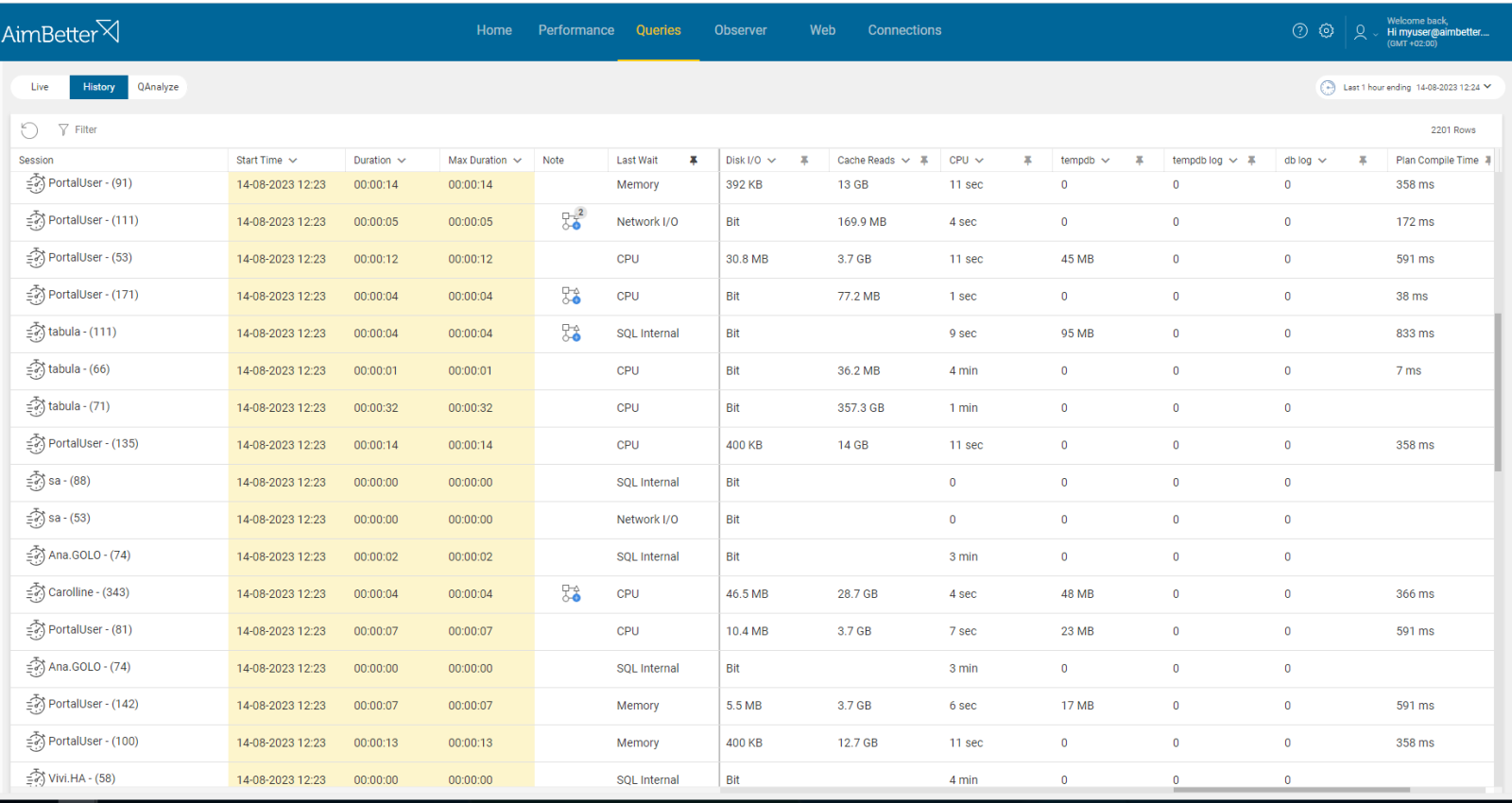Screen dimensions: 1512x803
Task: Pin the Plan Compile Time column
Action: coord(1487,161)
